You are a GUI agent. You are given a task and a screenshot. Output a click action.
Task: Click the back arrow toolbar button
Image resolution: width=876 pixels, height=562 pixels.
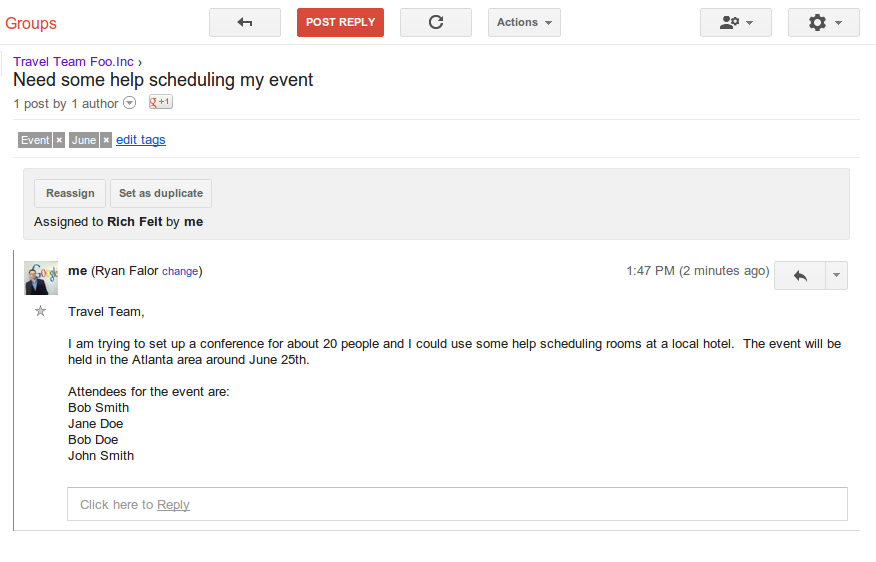[245, 23]
